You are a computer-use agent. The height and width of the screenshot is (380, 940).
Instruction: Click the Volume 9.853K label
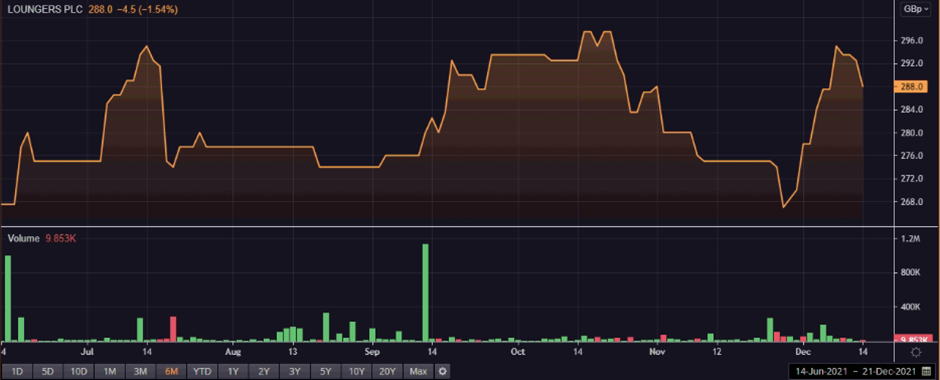41,239
